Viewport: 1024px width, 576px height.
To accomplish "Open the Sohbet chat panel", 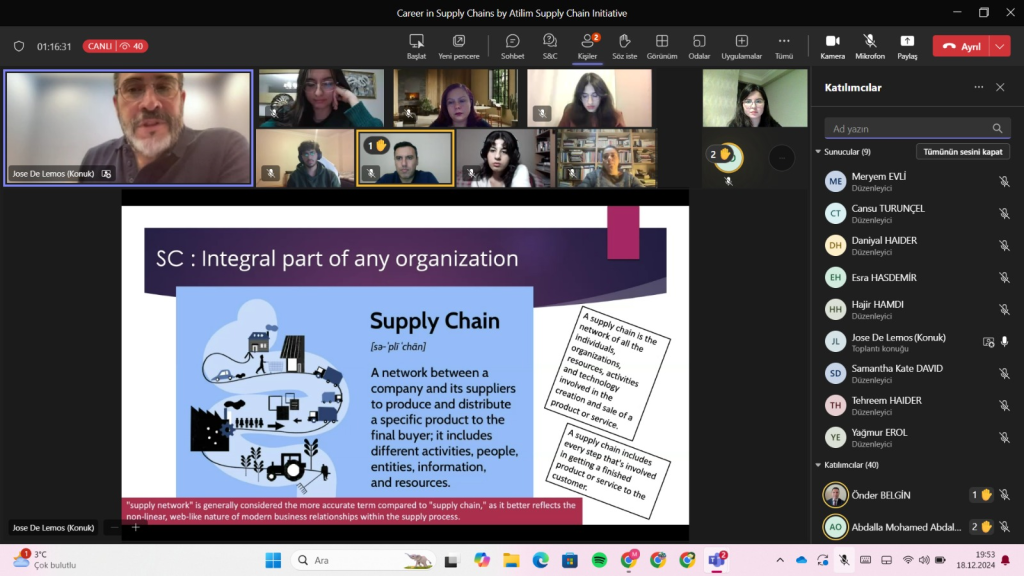I will pyautogui.click(x=512, y=46).
